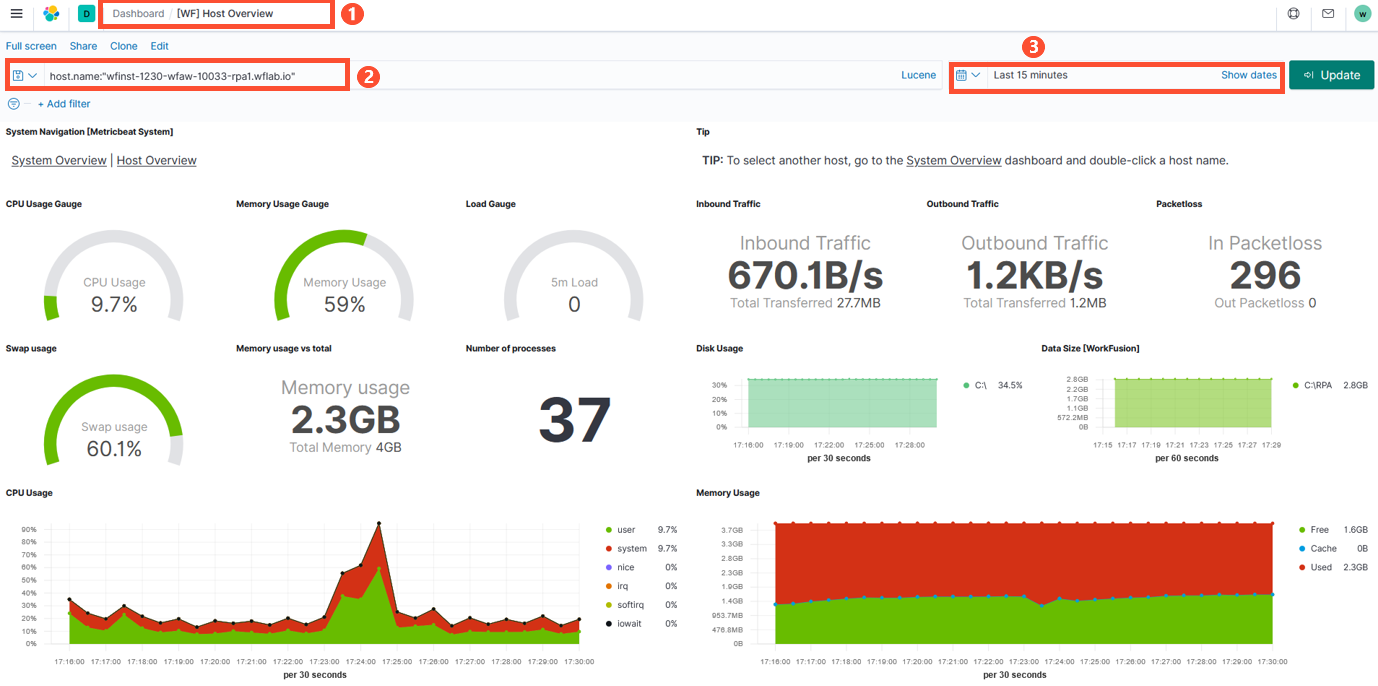Click the filter options icon
Image resolution: width=1378 pixels, height=686 pixels.
coord(14,104)
